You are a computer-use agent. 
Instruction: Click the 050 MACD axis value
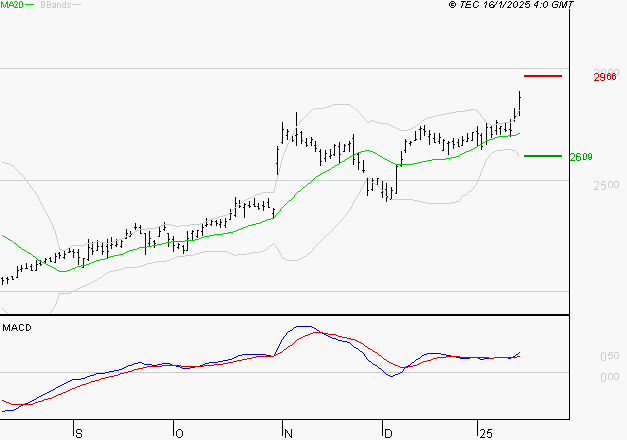point(610,356)
